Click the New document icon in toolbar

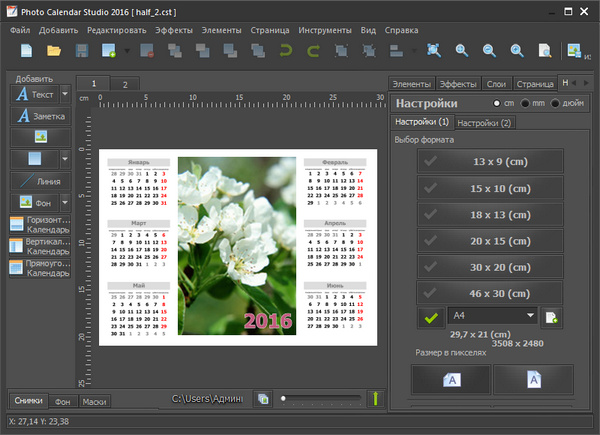pyautogui.click(x=25, y=50)
